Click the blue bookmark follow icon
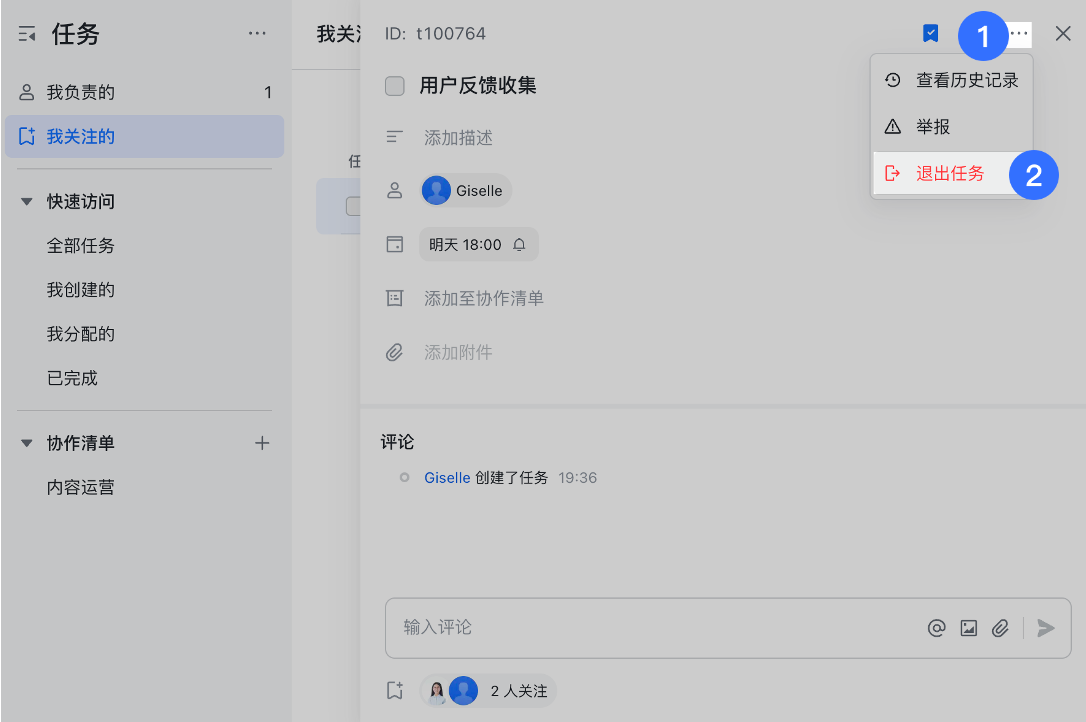The image size is (1086, 722). (930, 34)
